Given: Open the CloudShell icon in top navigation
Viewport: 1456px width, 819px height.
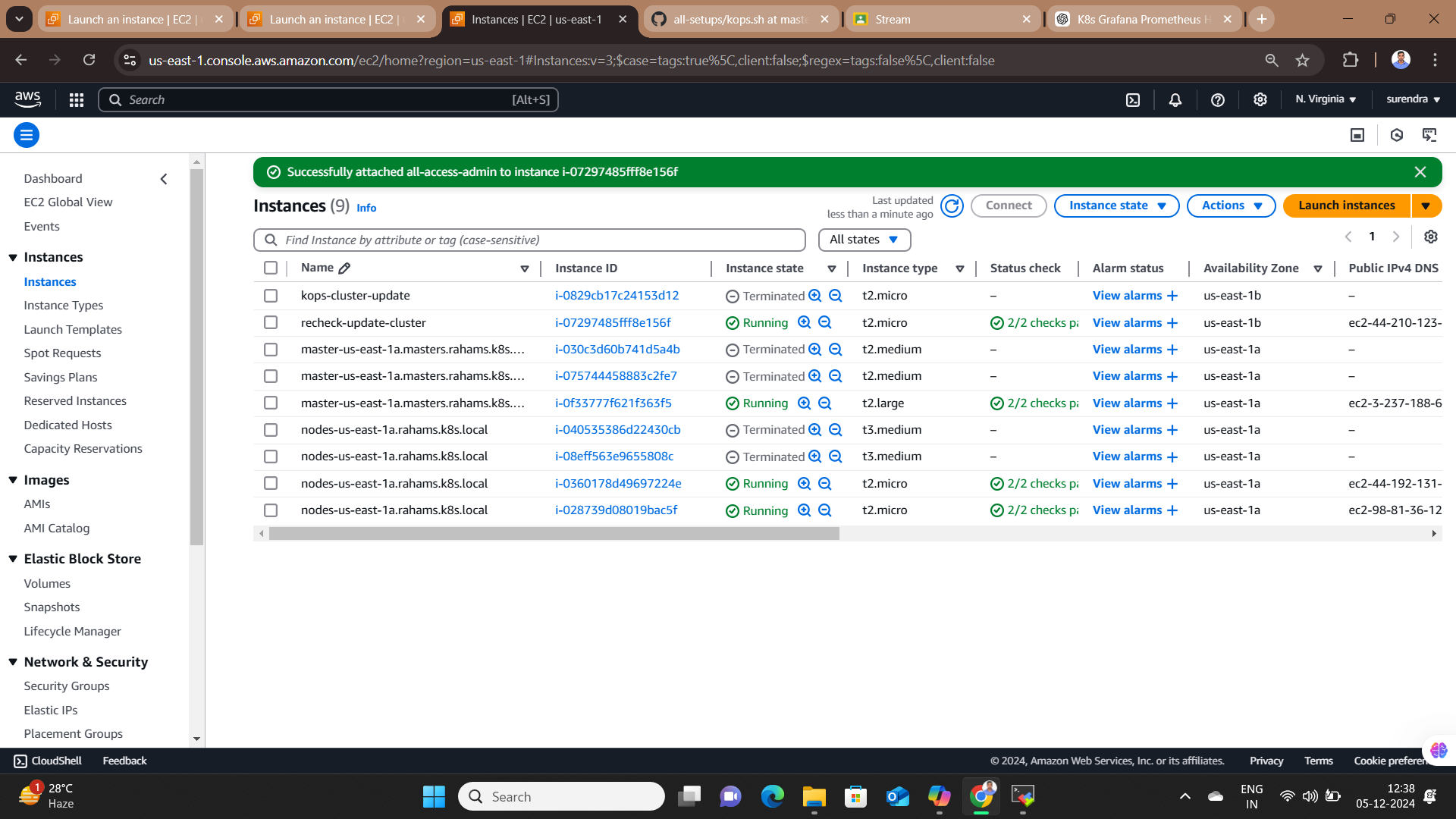Looking at the screenshot, I should pyautogui.click(x=1132, y=99).
